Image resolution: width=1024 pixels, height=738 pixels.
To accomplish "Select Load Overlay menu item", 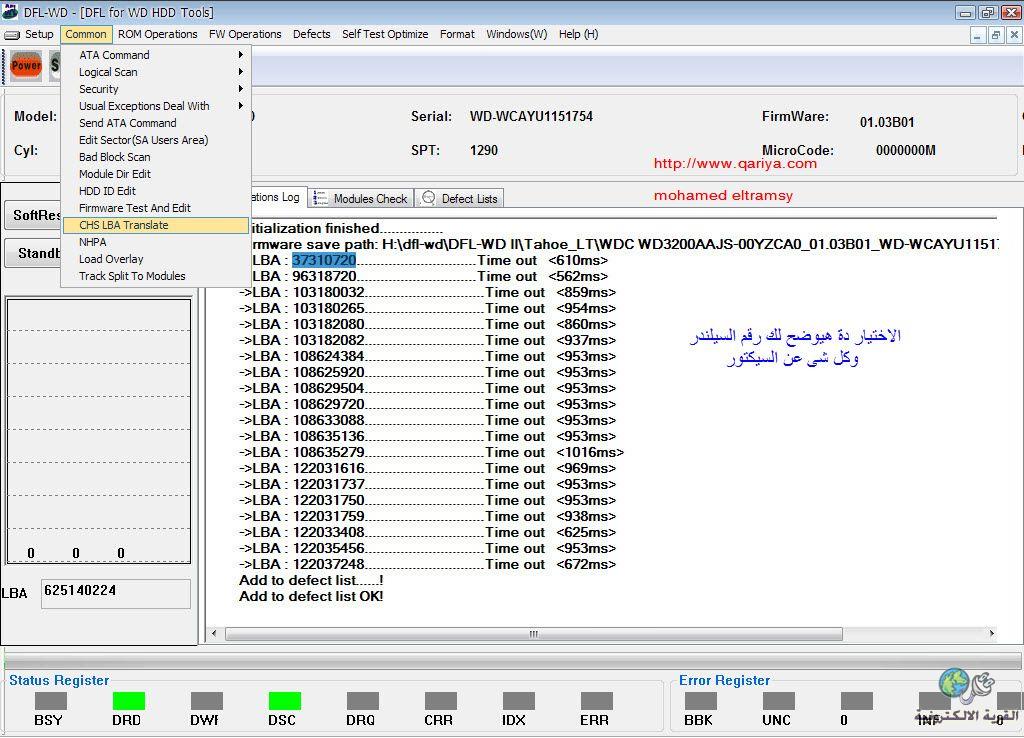I will (155, 259).
